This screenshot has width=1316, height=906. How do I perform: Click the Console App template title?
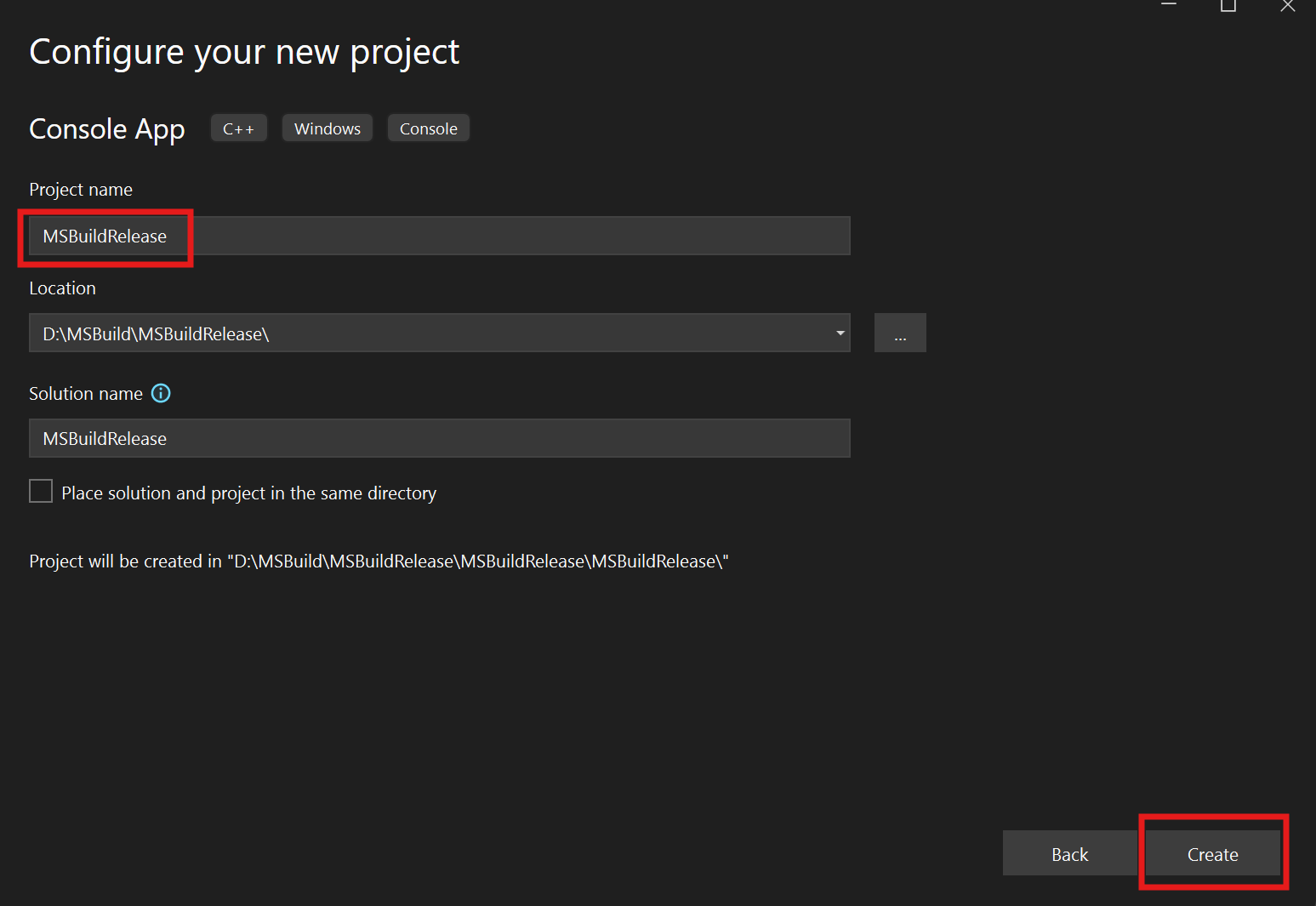[x=107, y=129]
